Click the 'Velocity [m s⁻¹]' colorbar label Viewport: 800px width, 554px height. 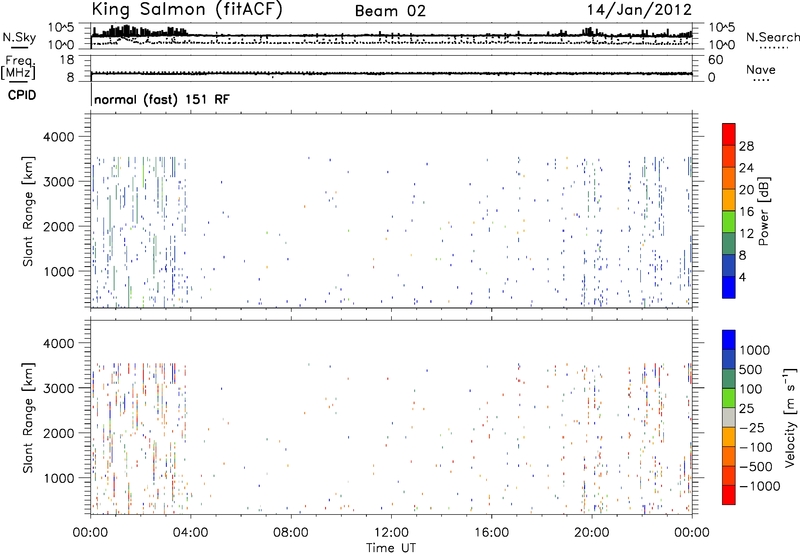coord(790,417)
